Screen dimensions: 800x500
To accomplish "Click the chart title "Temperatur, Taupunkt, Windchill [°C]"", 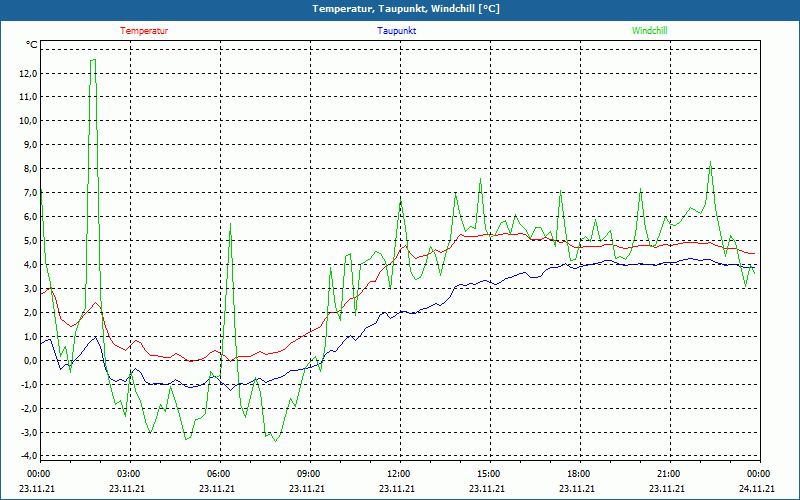I will (406, 9).
